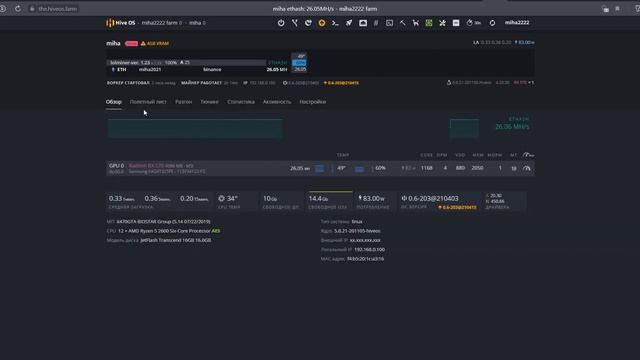Open the Активность tab

coord(277,102)
